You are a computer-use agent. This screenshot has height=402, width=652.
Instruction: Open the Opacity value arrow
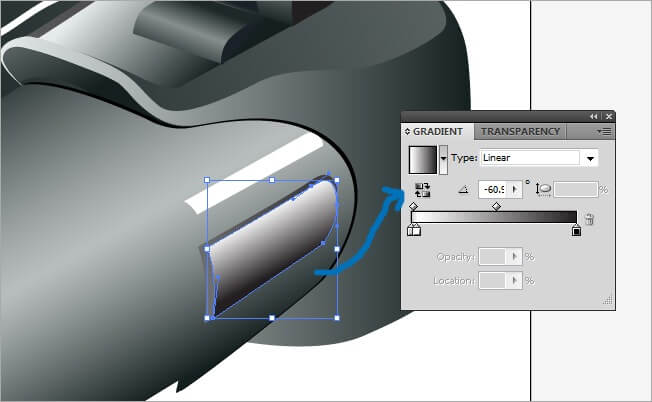tap(515, 257)
